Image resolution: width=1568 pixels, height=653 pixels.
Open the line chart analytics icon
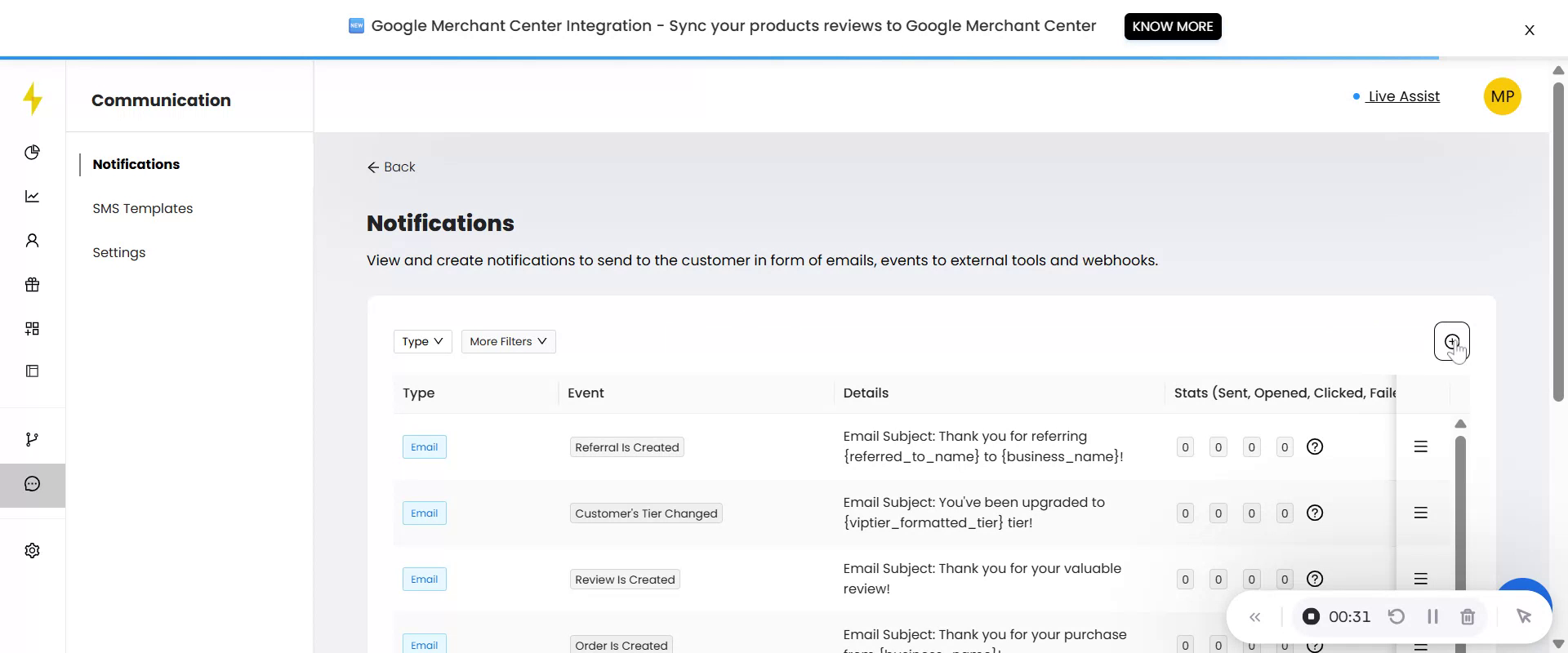click(x=33, y=197)
